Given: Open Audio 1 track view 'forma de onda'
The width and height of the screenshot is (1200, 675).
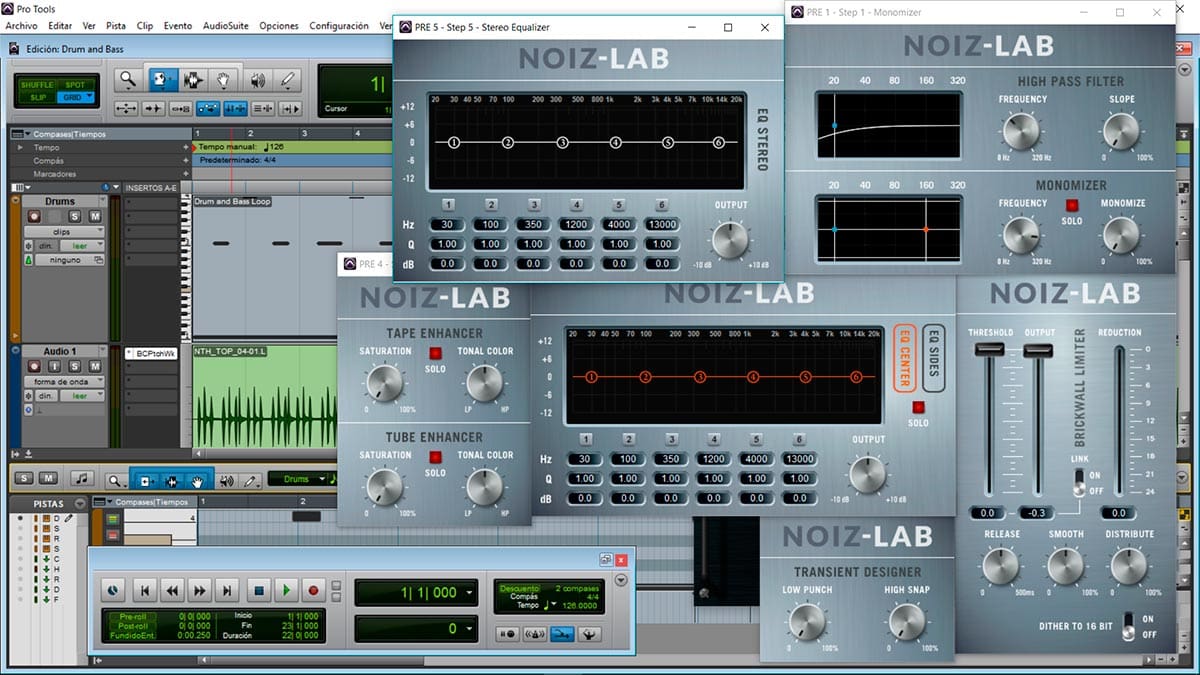Looking at the screenshot, I should point(64,381).
